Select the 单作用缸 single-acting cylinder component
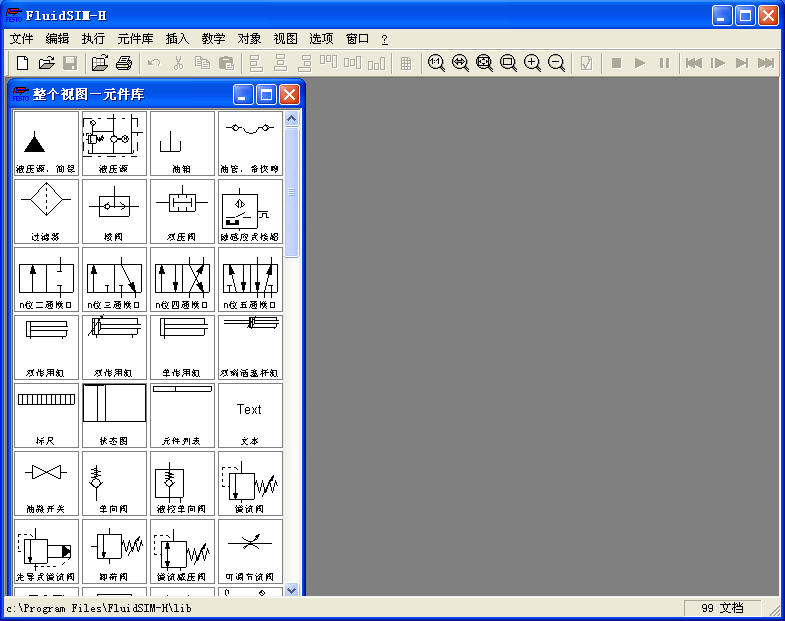Screen dimensions: 785x621 (182, 347)
